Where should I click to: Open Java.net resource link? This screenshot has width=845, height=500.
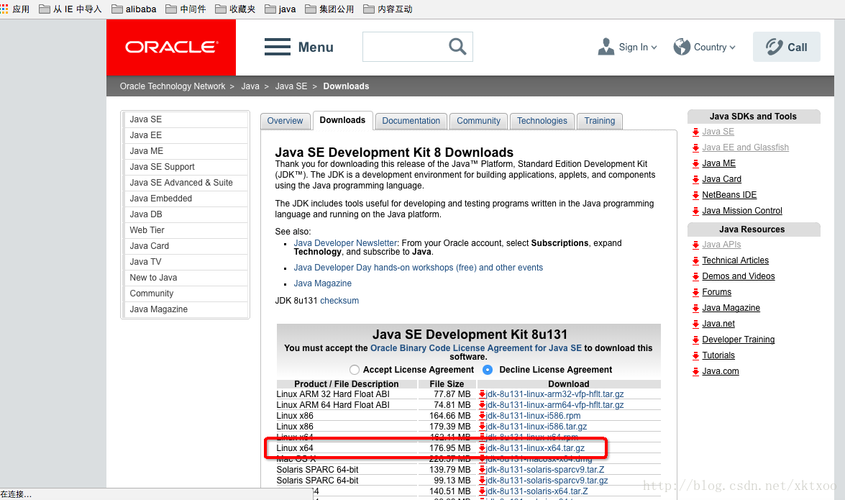tap(718, 324)
